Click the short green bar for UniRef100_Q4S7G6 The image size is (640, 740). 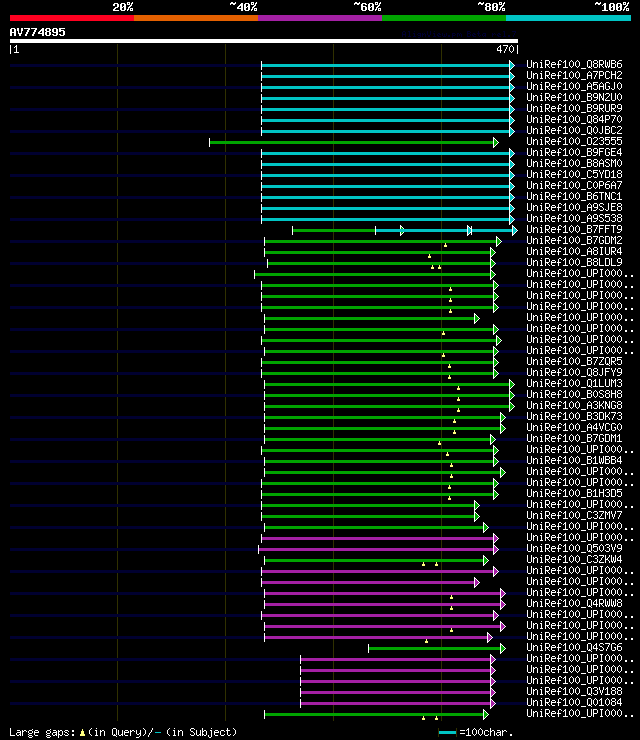(437, 648)
